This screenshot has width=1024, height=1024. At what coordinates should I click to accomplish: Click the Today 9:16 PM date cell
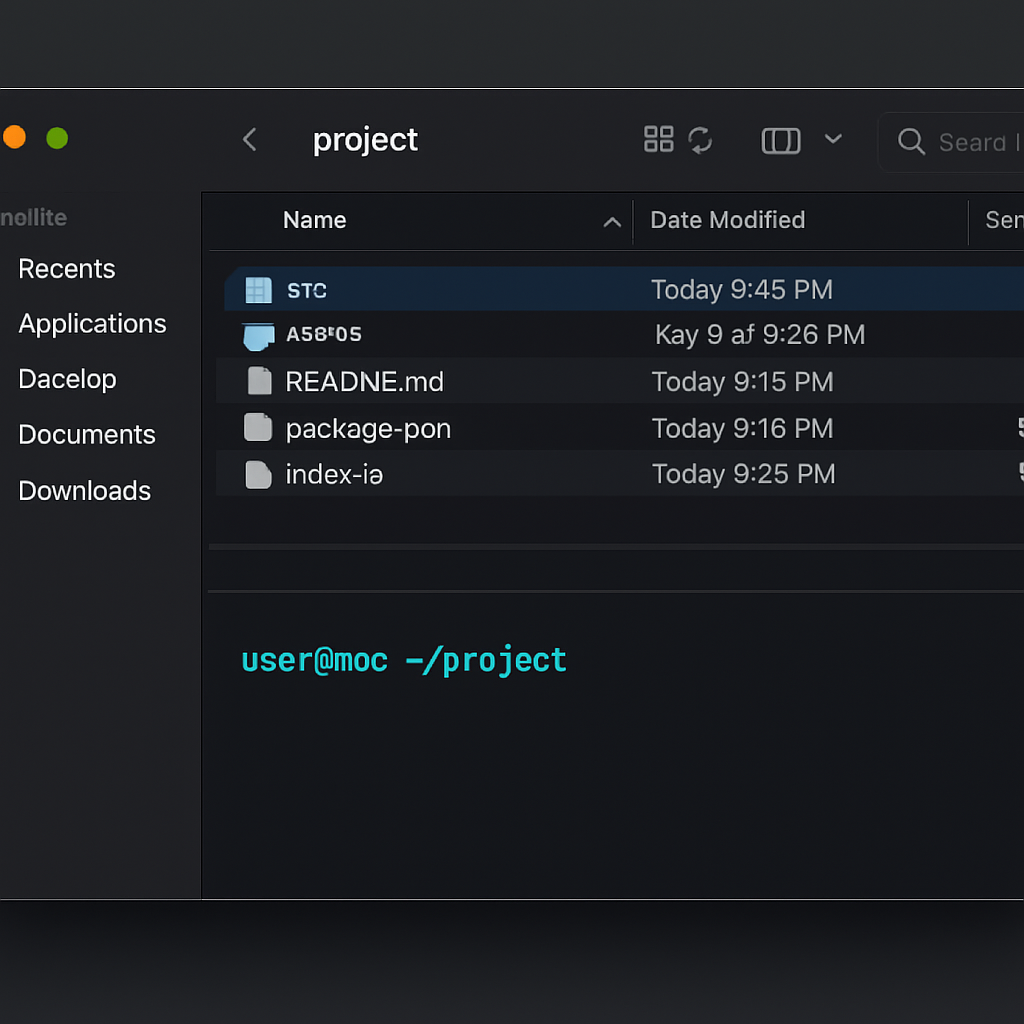(x=743, y=429)
